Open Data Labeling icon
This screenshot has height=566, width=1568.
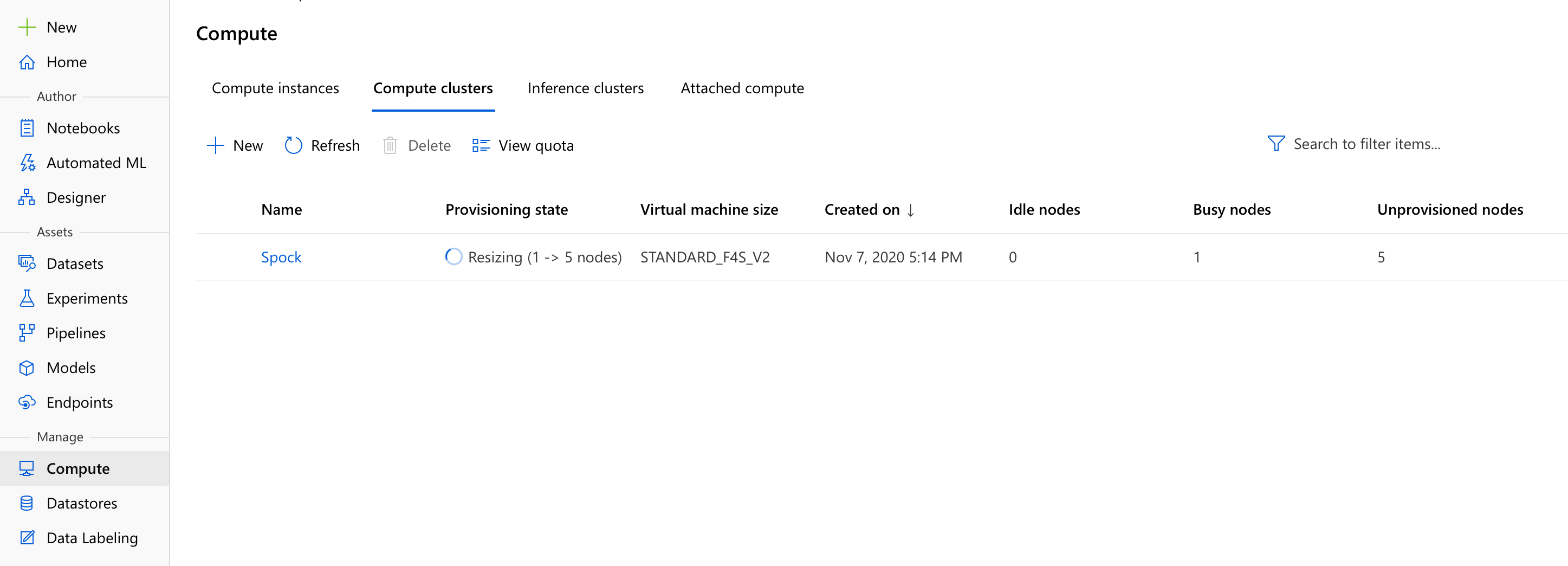[27, 538]
